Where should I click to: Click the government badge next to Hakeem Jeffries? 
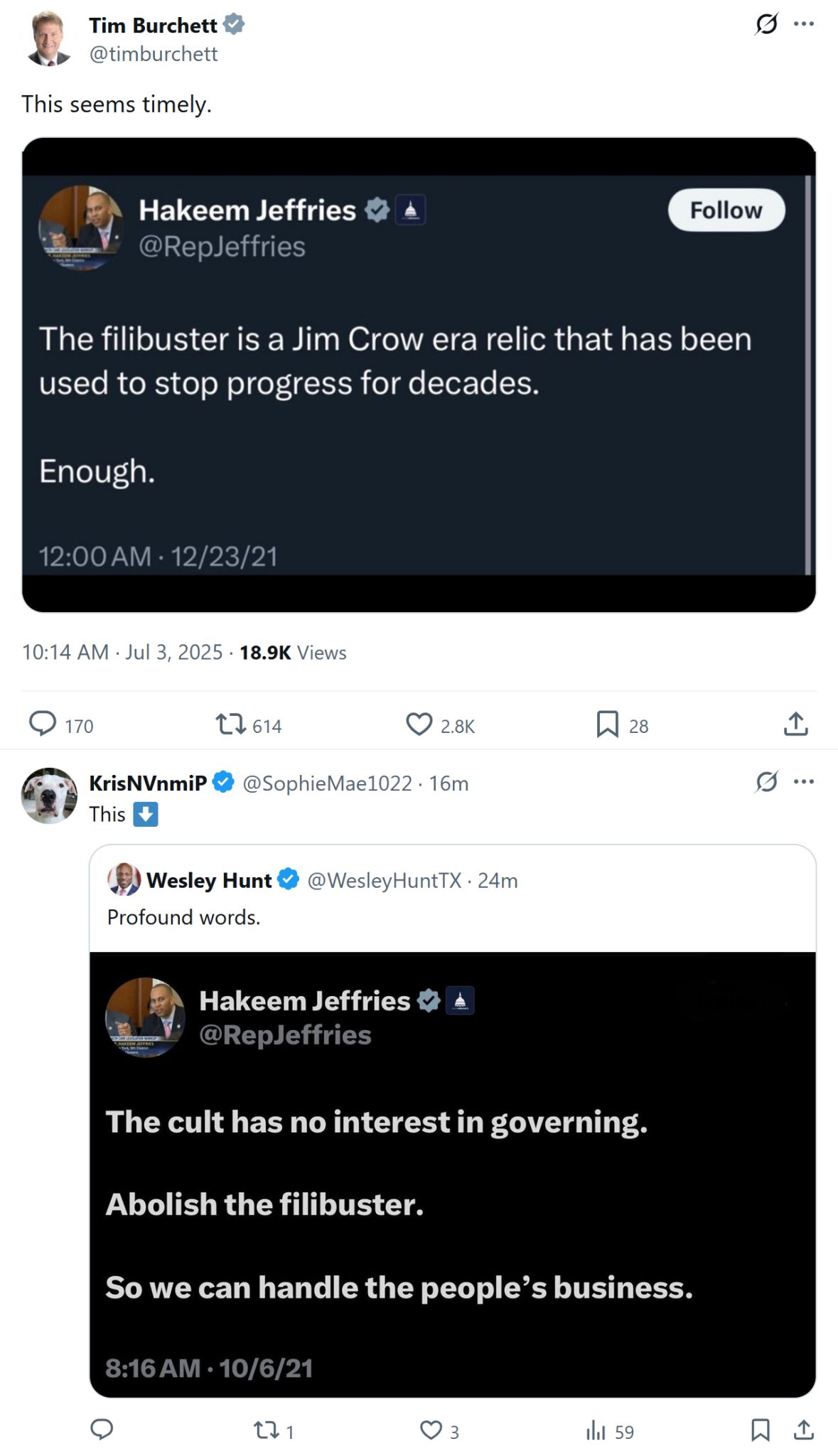click(409, 210)
